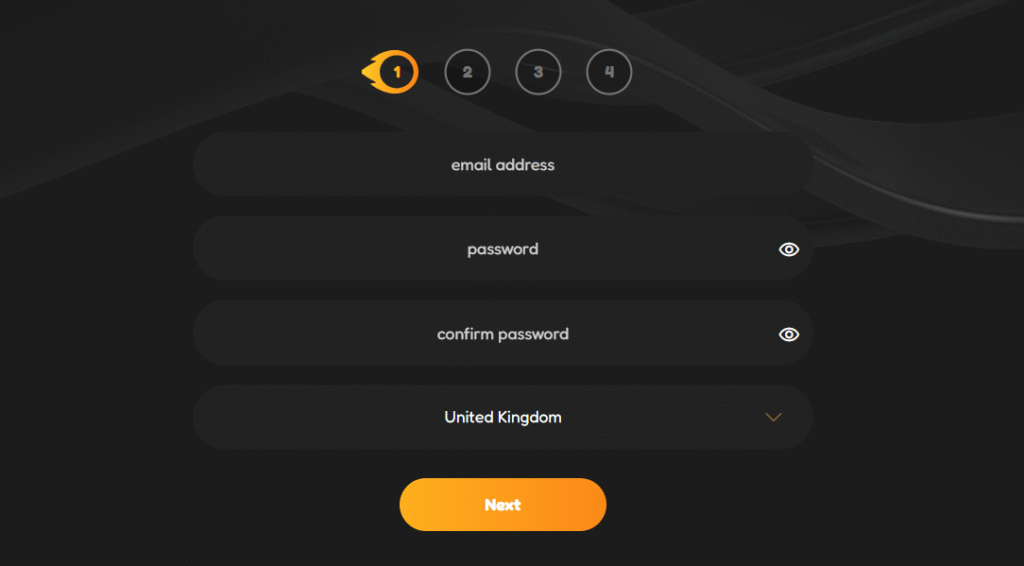Jump to step 2 circle
Image resolution: width=1024 pixels, height=566 pixels.
point(467,72)
